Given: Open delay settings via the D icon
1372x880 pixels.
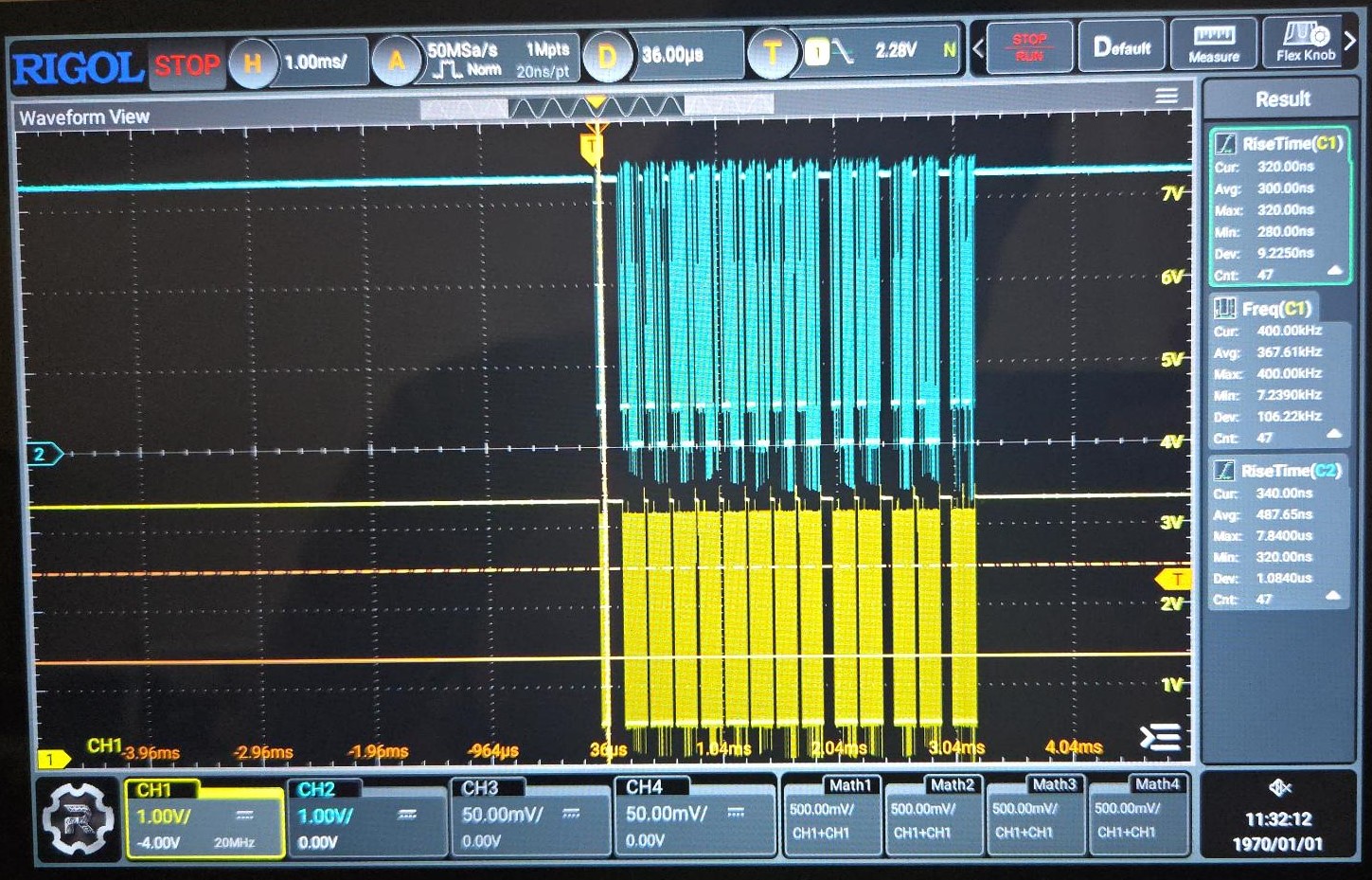Looking at the screenshot, I should [606, 57].
